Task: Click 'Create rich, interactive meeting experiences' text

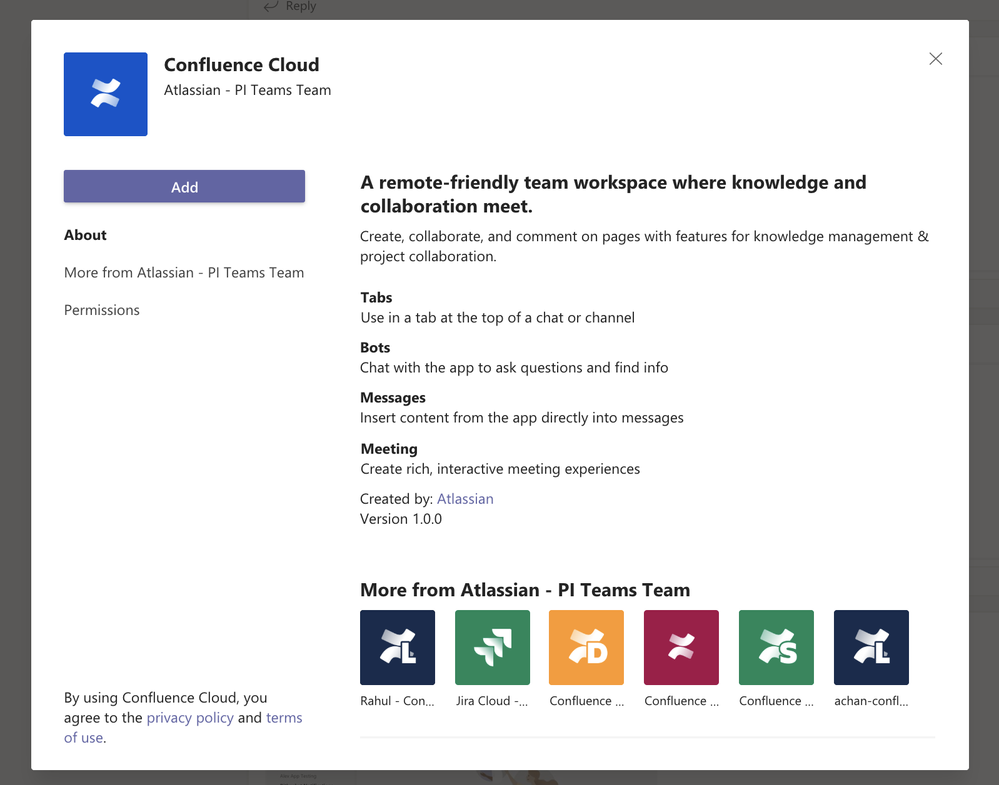Action: (x=500, y=469)
